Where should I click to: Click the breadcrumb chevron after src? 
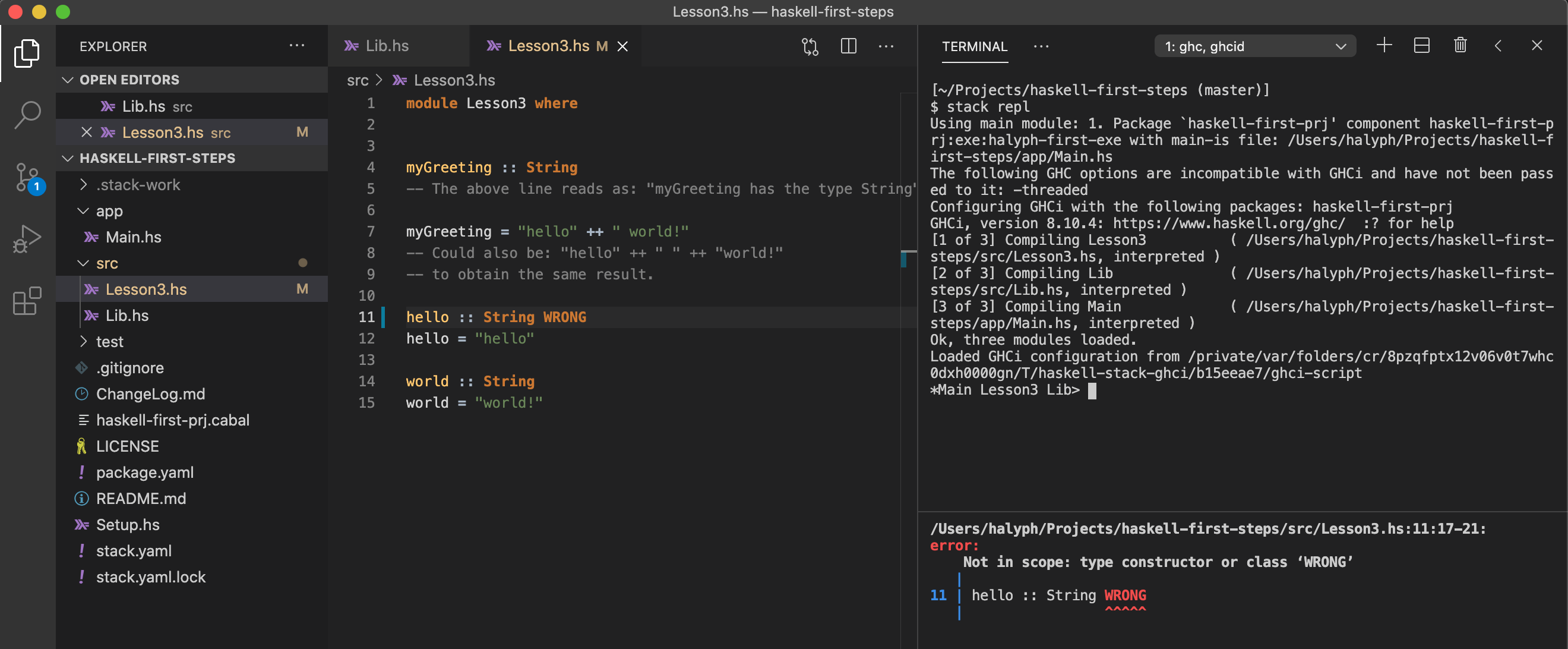point(378,80)
